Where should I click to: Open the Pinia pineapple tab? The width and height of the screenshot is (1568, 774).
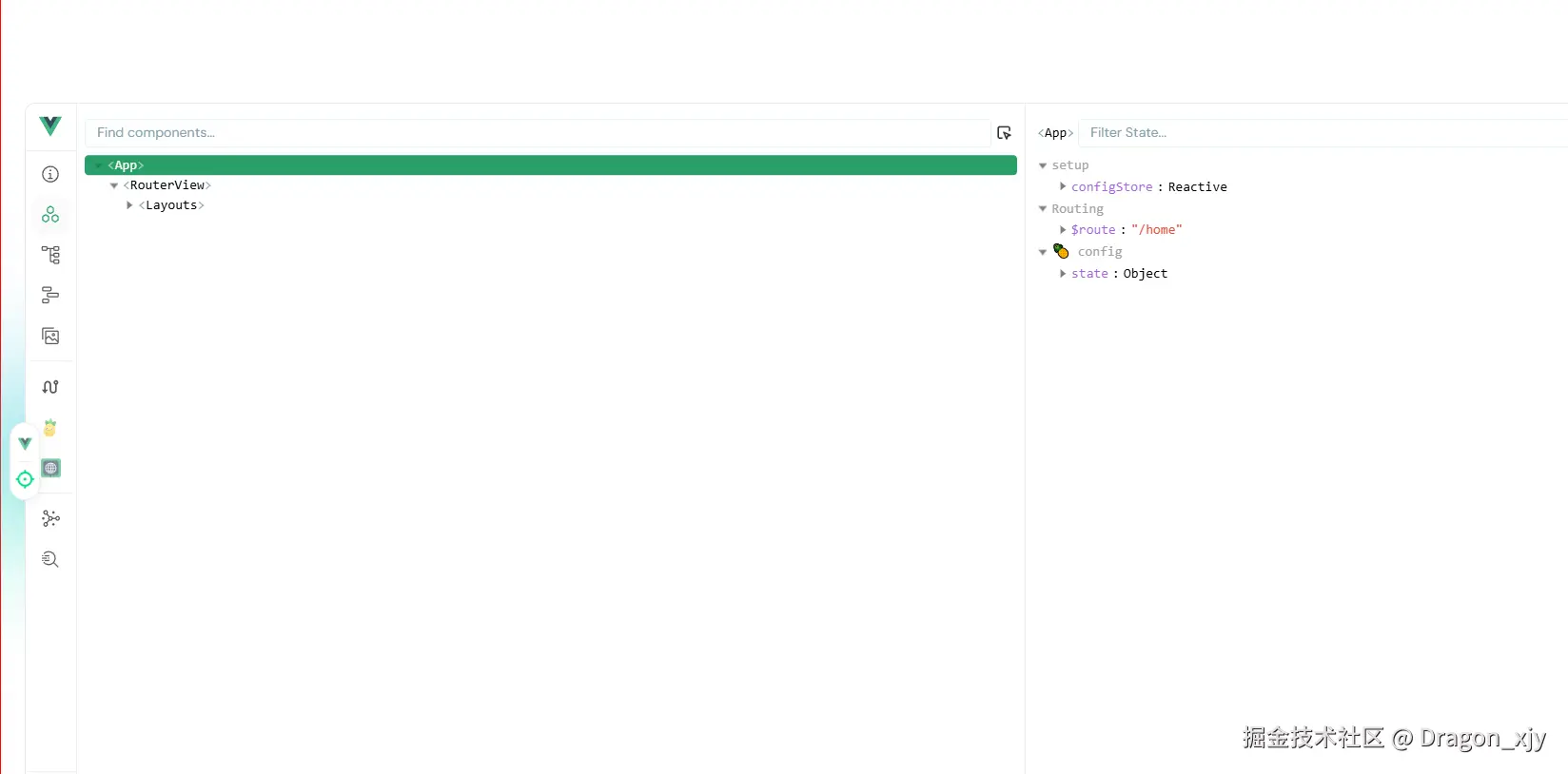point(50,428)
